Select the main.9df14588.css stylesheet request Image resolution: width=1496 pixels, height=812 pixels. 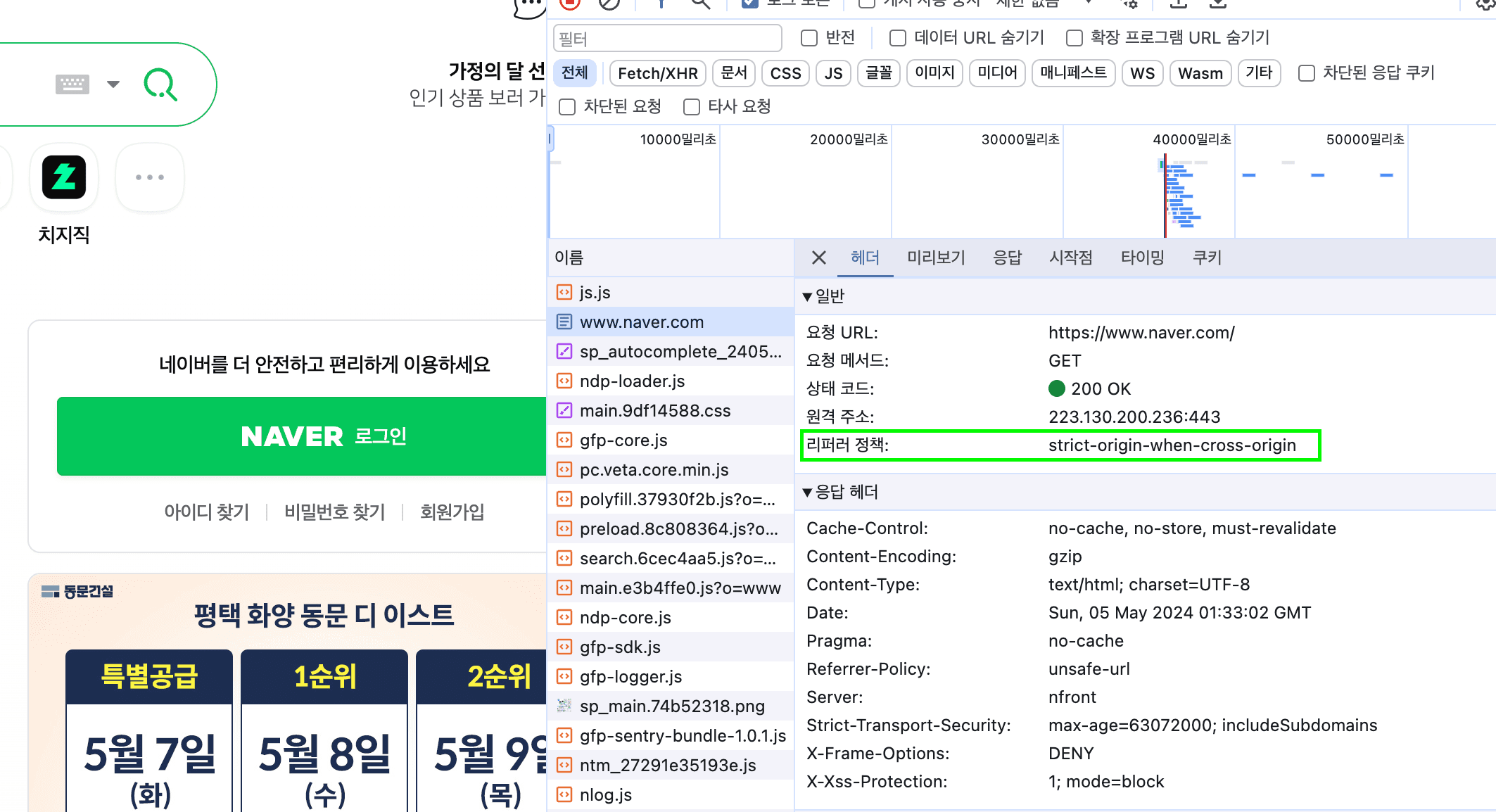coord(654,411)
